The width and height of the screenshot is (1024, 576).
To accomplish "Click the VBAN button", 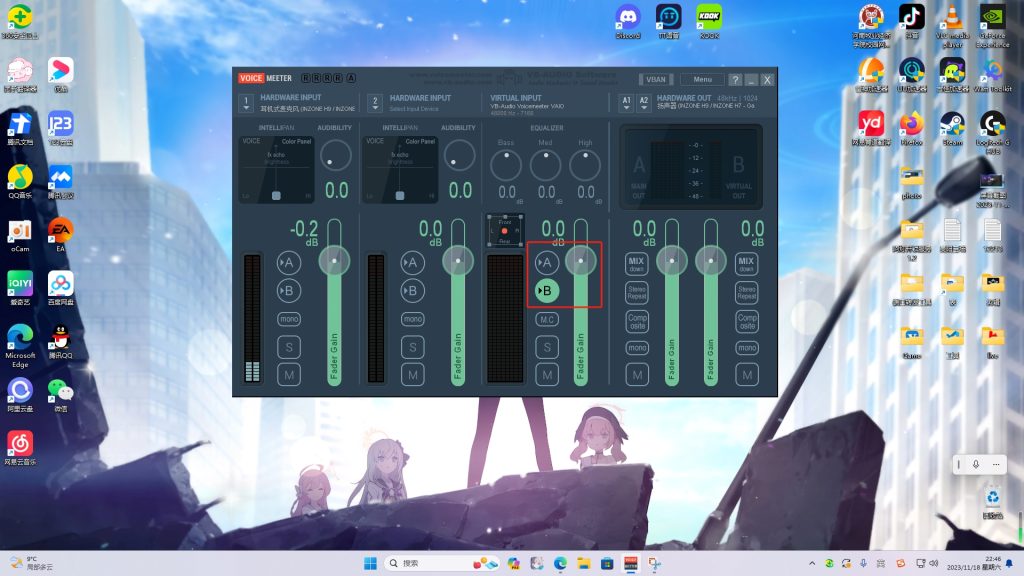I will 656,80.
